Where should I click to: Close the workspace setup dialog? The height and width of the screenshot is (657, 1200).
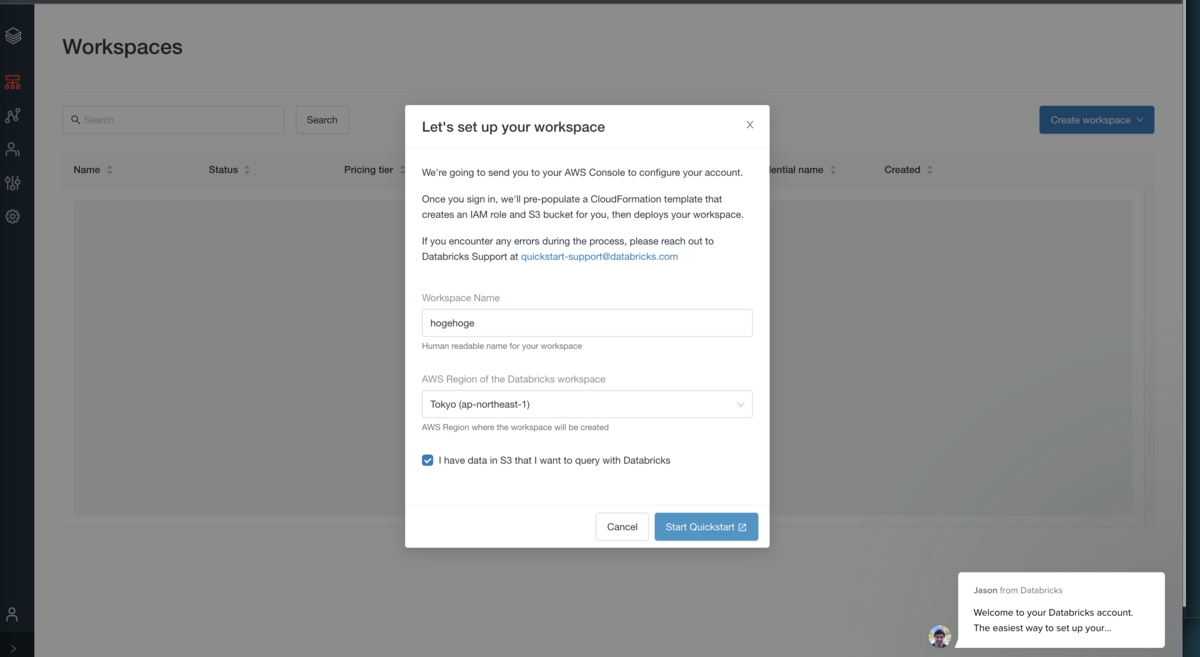[750, 125]
